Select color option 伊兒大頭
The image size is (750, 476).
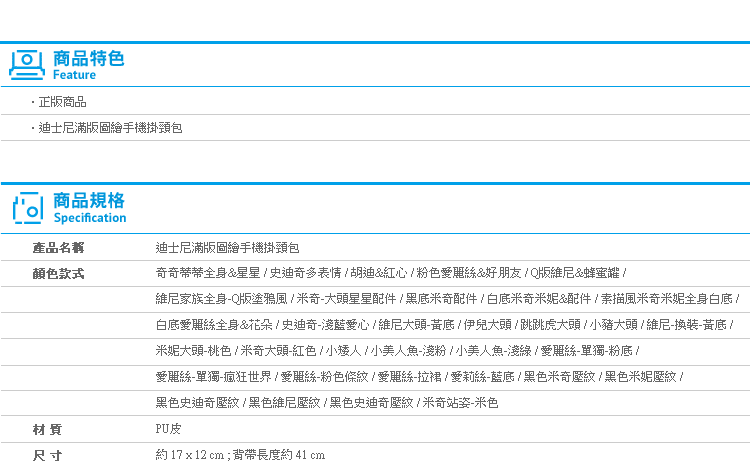[487, 325]
